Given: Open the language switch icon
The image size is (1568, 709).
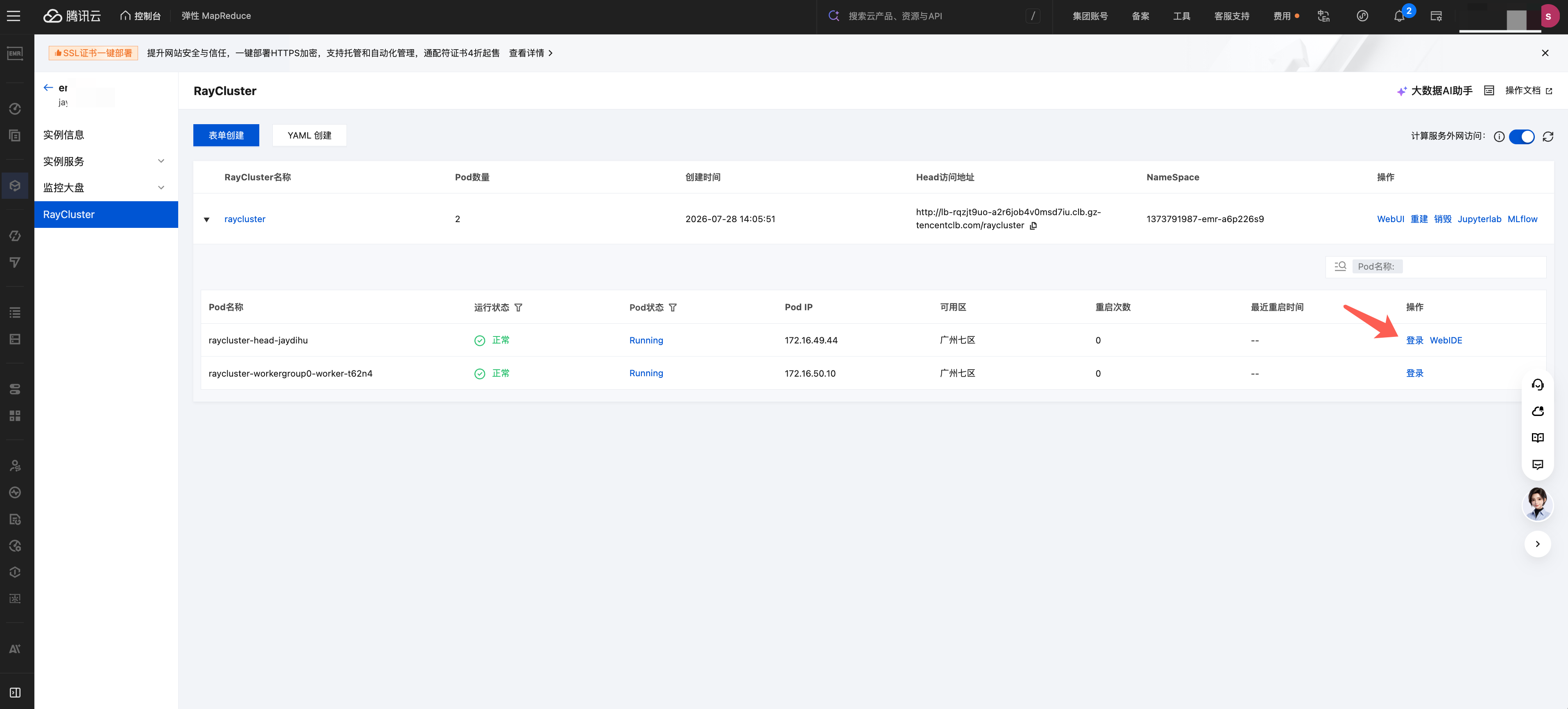Looking at the screenshot, I should pyautogui.click(x=1323, y=16).
